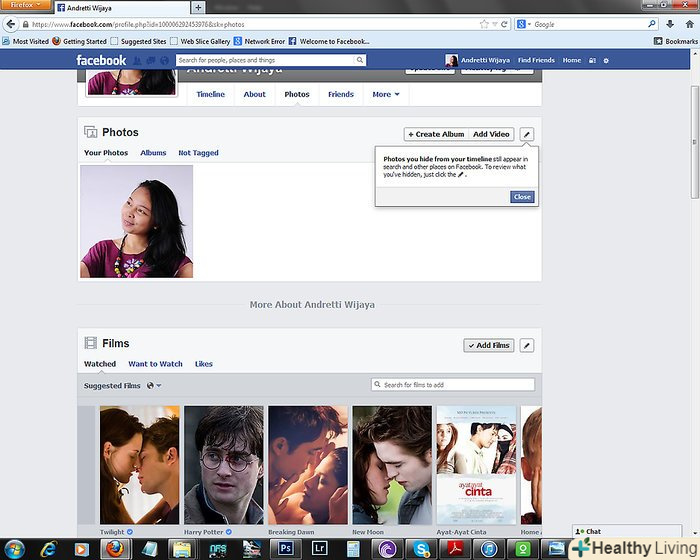Image resolution: width=700 pixels, height=560 pixels.
Task: Click the browser address bar
Action: click(252, 25)
